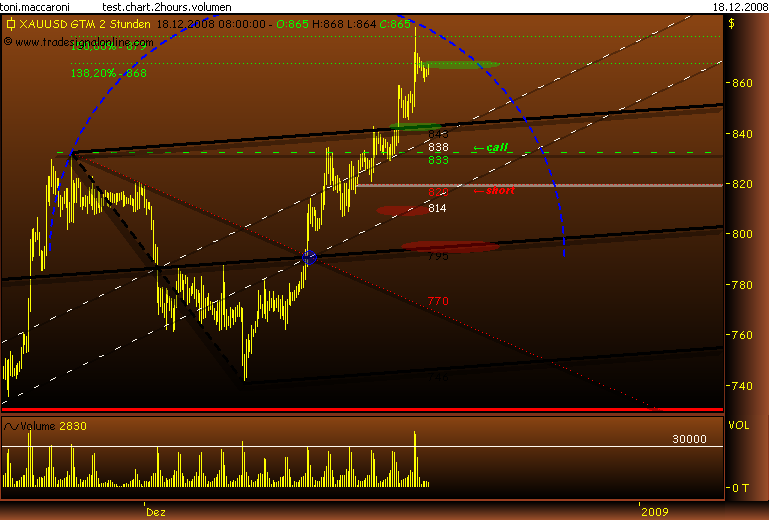The height and width of the screenshot is (520, 769).
Task: Click the $ currency axis label
Action: point(731,24)
